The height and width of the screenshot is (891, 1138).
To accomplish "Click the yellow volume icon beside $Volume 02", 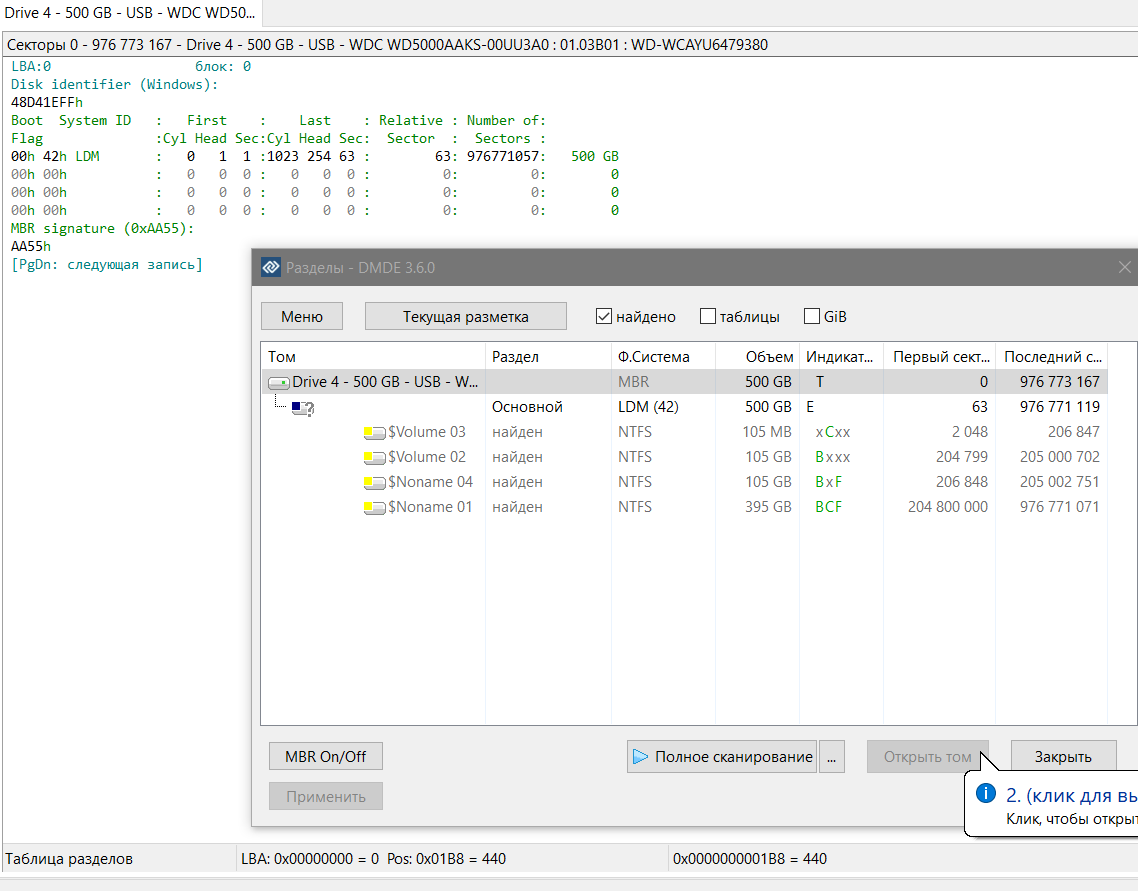I will click(x=375, y=458).
